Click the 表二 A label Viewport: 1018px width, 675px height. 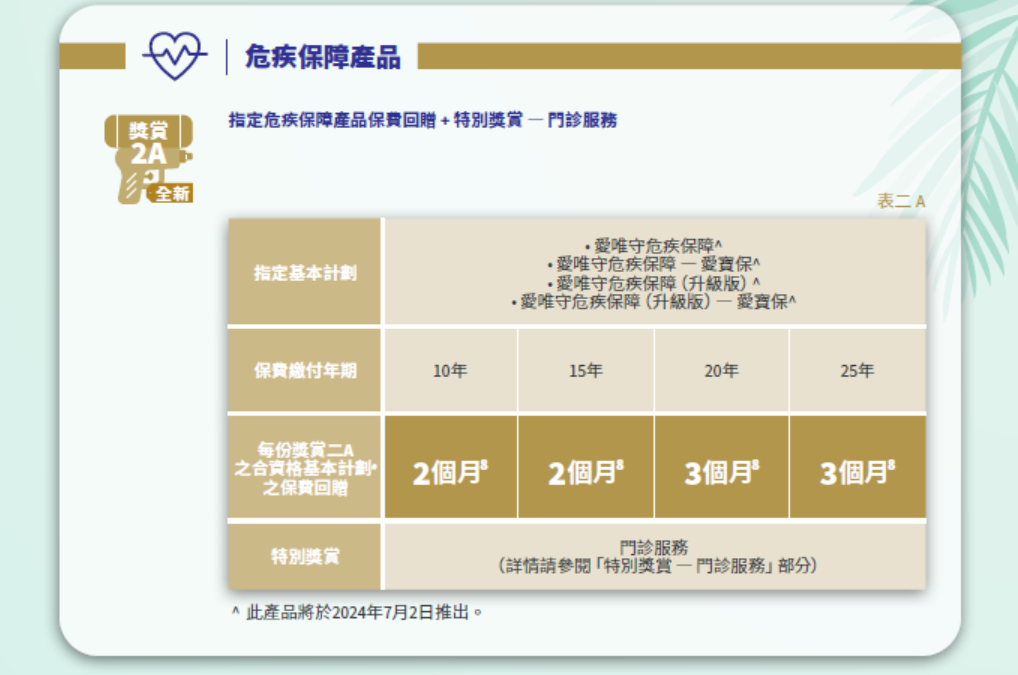coord(901,201)
